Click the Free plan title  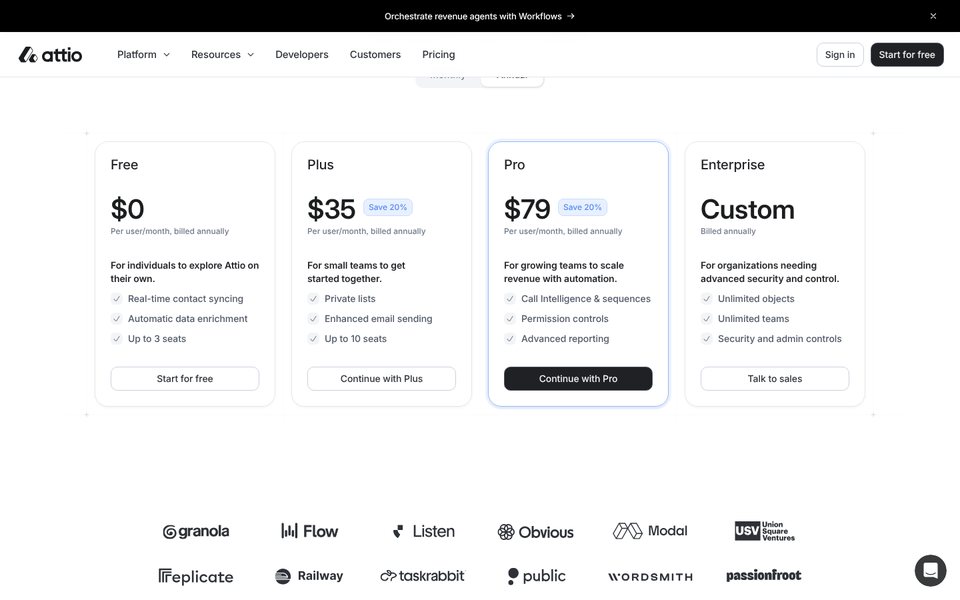coord(124,165)
